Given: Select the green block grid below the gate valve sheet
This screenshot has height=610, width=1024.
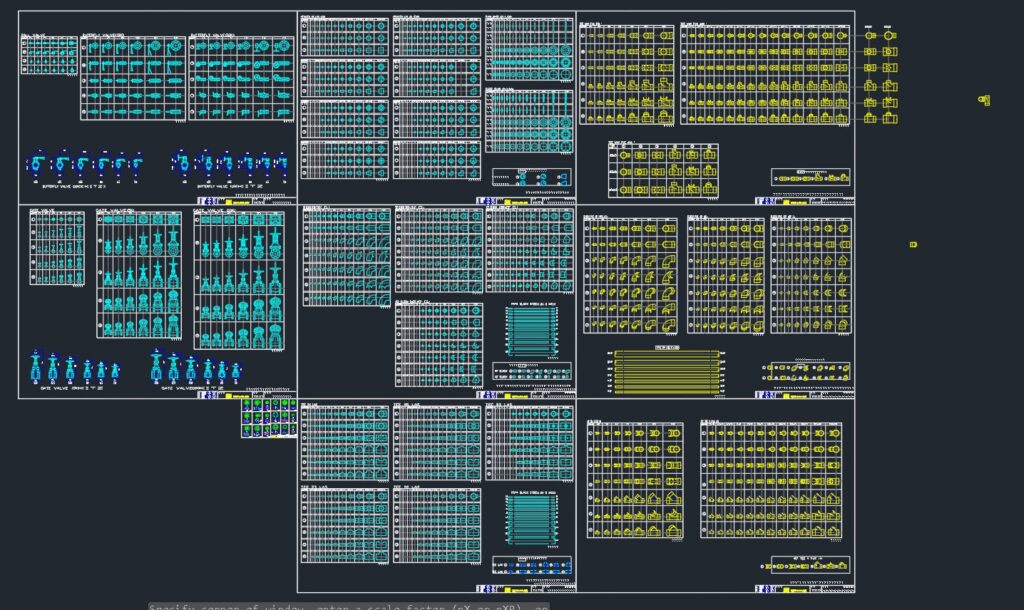Looking at the screenshot, I should click(269, 418).
